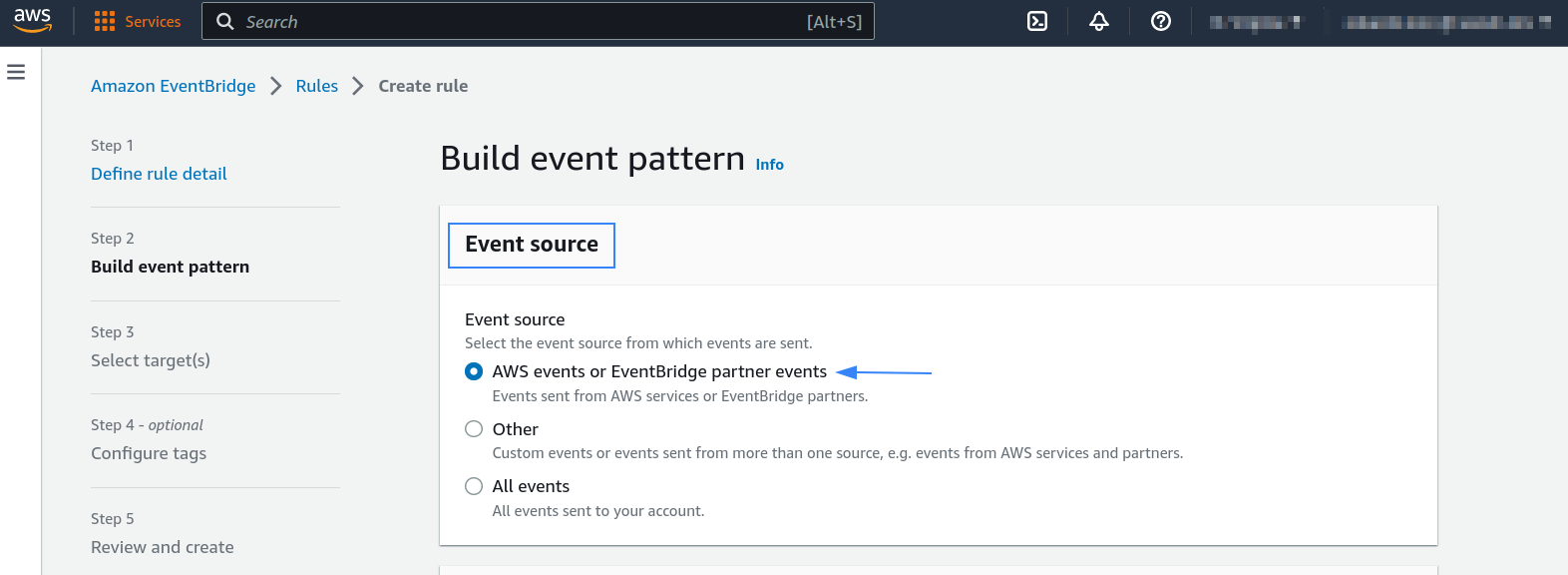This screenshot has height=575, width=1568.
Task: Go to the Amazon EventBridge breadcrumb
Action: [x=174, y=86]
